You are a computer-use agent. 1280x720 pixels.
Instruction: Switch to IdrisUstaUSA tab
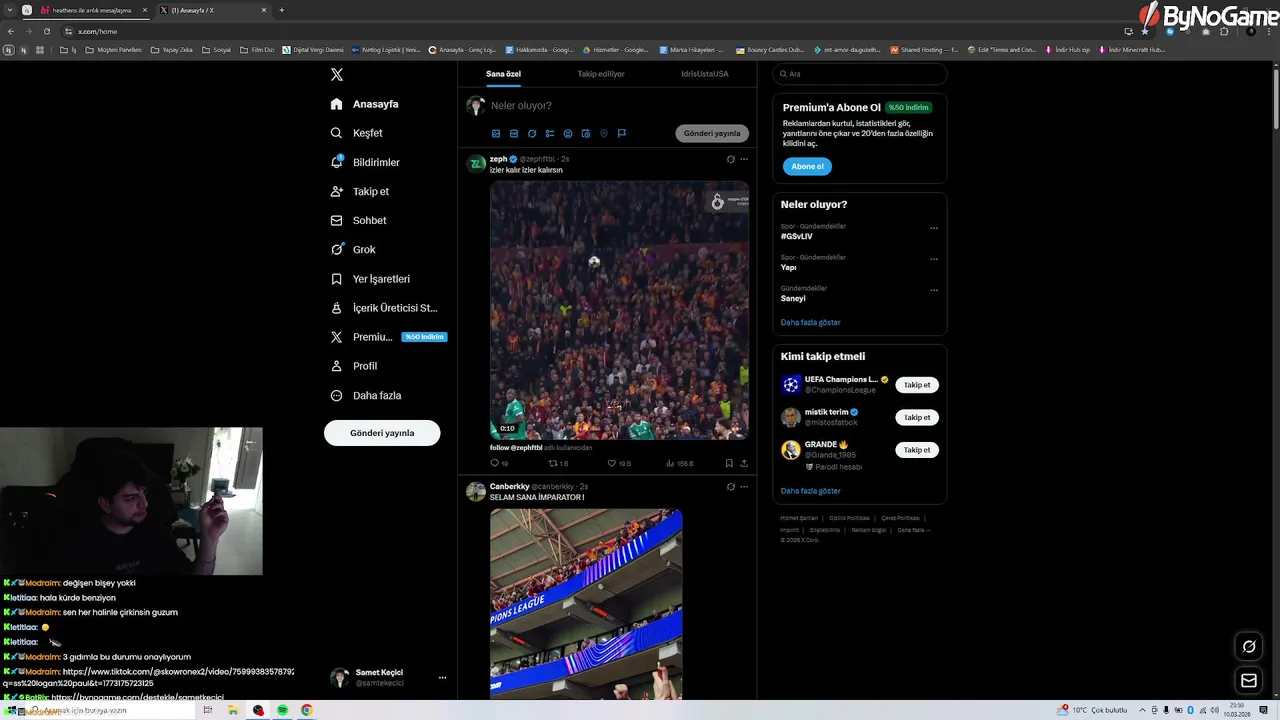coord(705,74)
